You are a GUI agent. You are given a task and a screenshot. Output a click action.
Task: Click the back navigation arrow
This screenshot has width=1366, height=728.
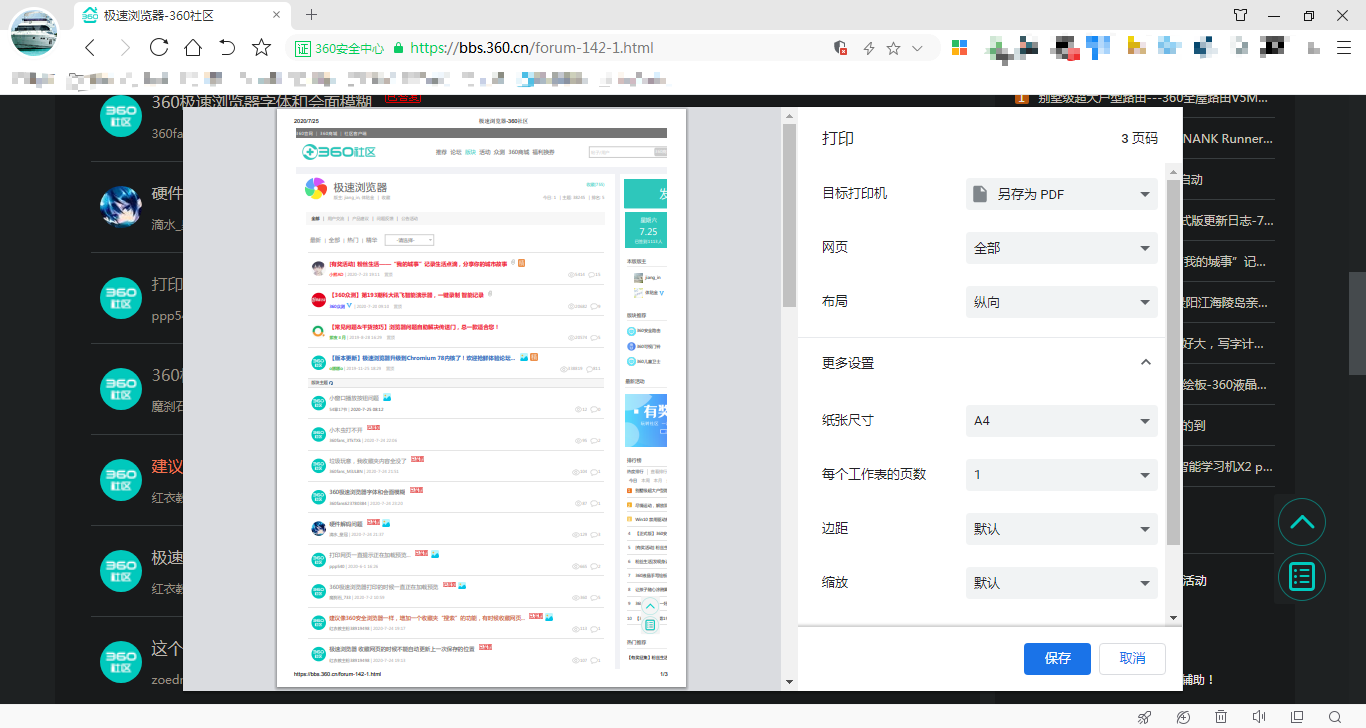click(90, 47)
